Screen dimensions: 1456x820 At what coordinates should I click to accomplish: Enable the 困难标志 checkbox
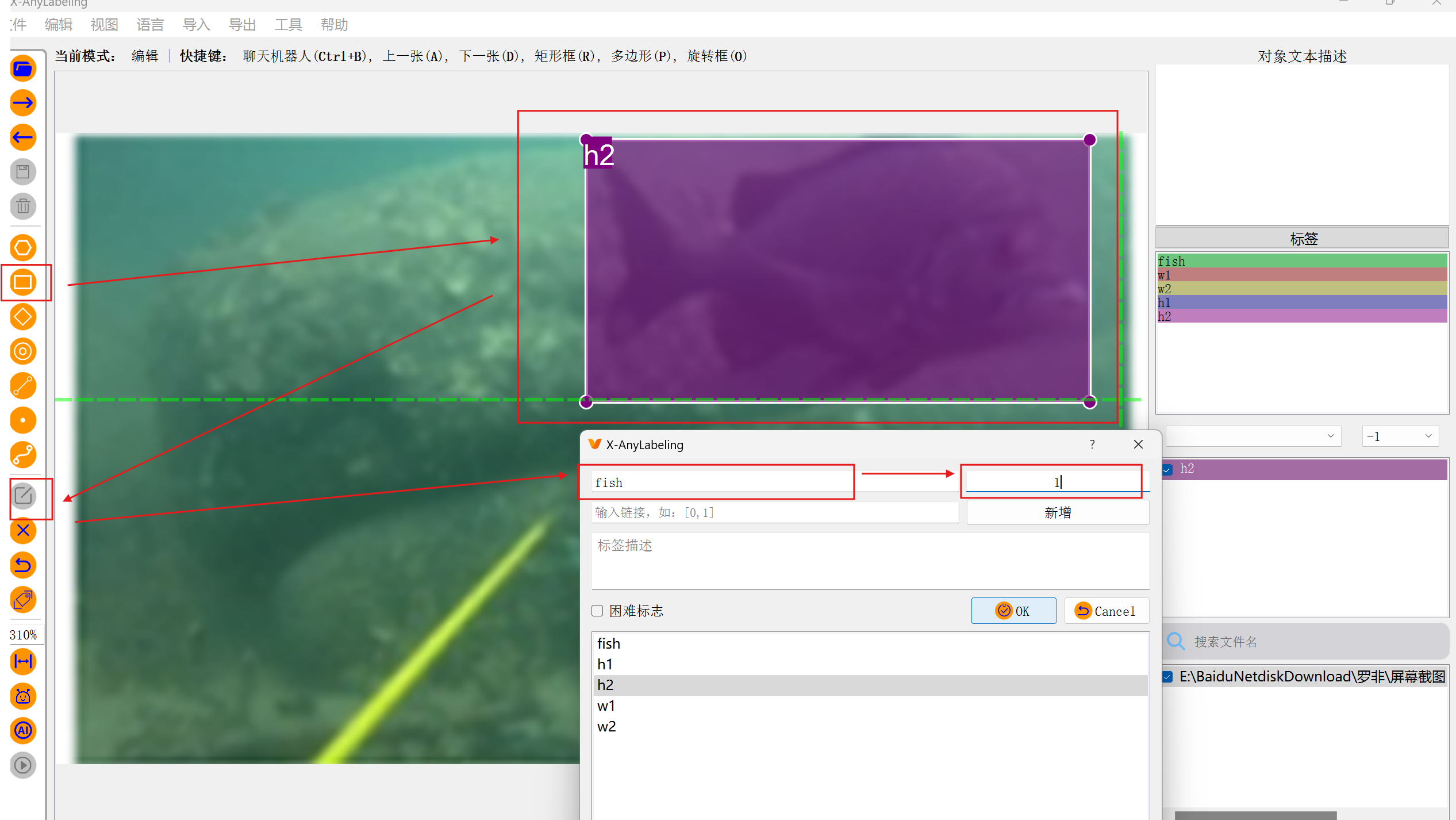point(597,611)
